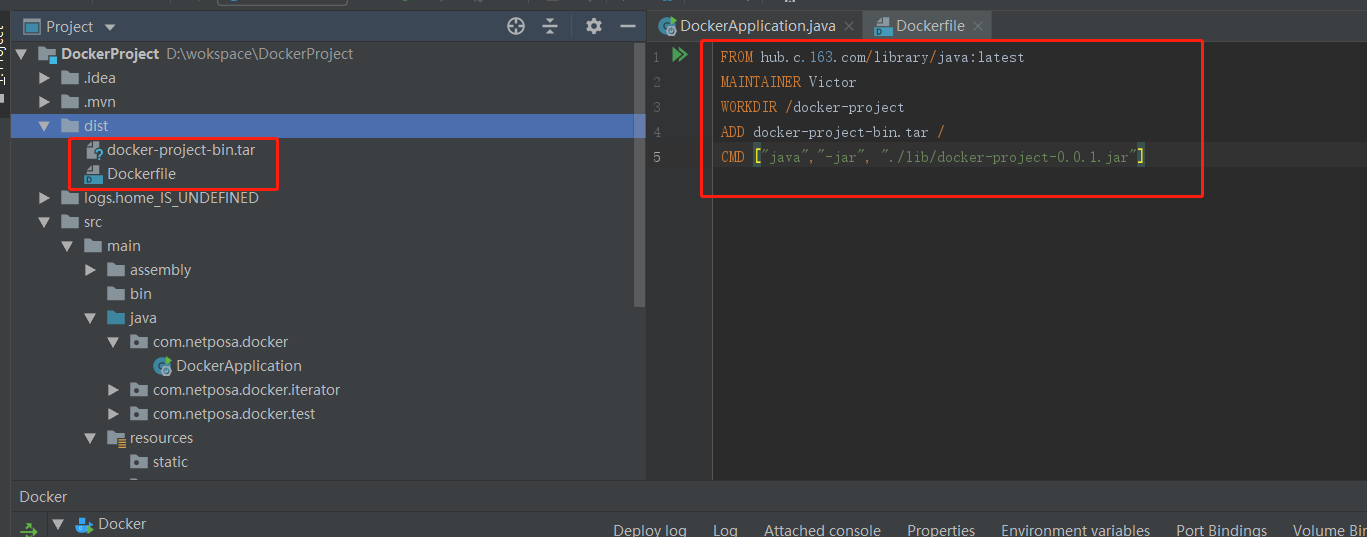The width and height of the screenshot is (1367, 537).
Task: Click the Docker tool window title
Action: [x=43, y=496]
